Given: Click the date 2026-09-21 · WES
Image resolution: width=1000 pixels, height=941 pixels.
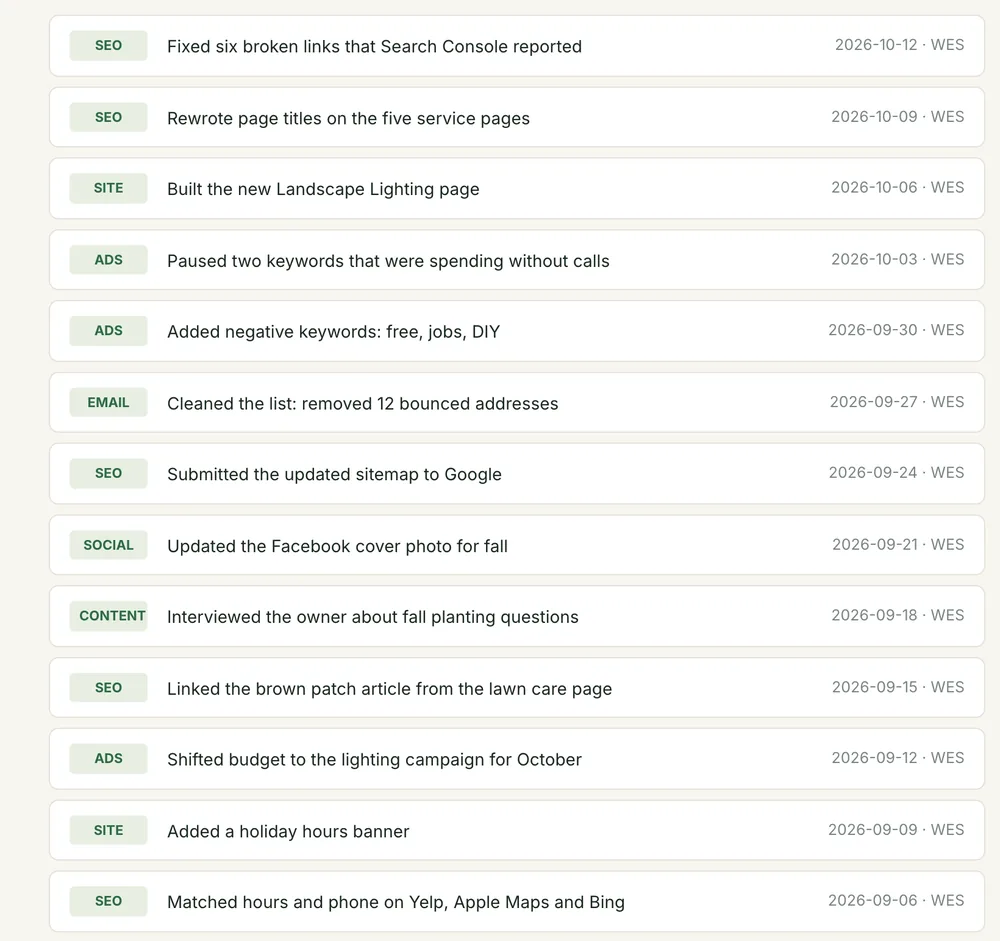Looking at the screenshot, I should point(898,545).
